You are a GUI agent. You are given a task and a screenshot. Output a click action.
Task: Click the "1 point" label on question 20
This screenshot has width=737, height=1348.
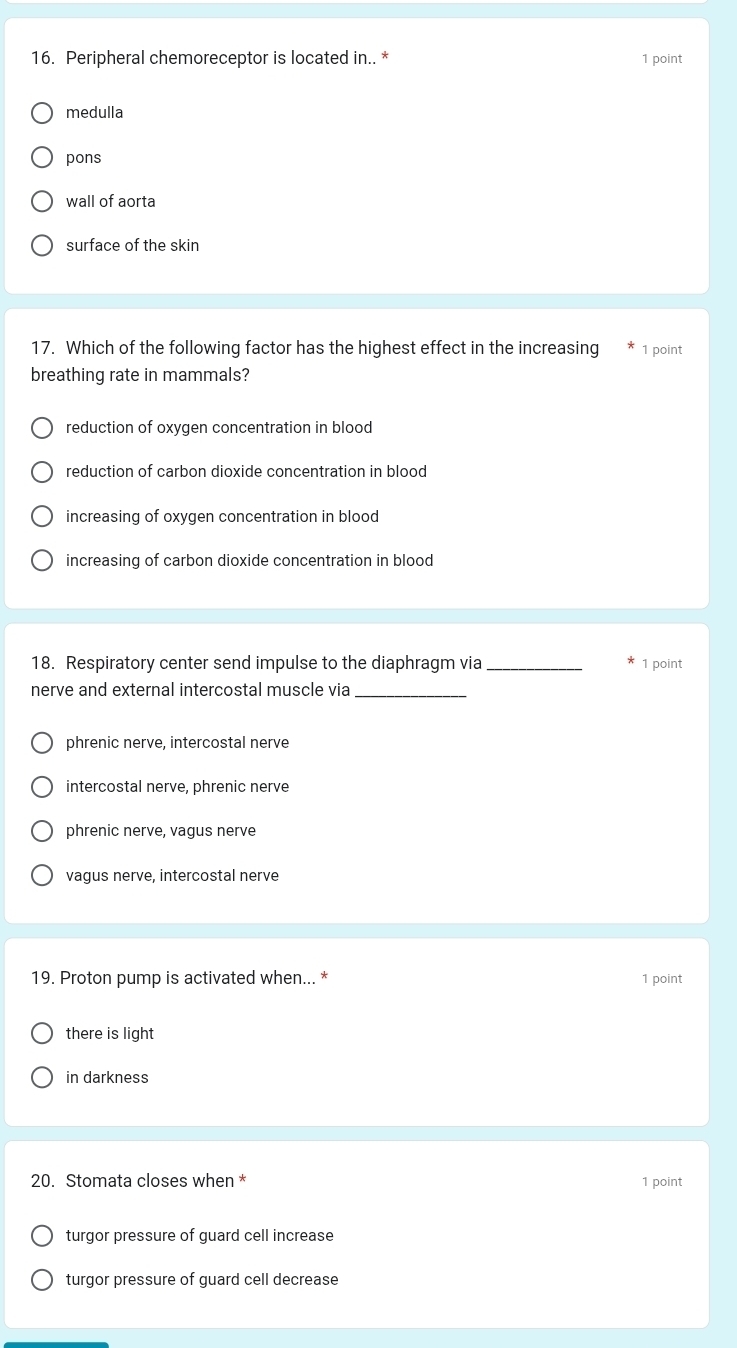point(662,1181)
